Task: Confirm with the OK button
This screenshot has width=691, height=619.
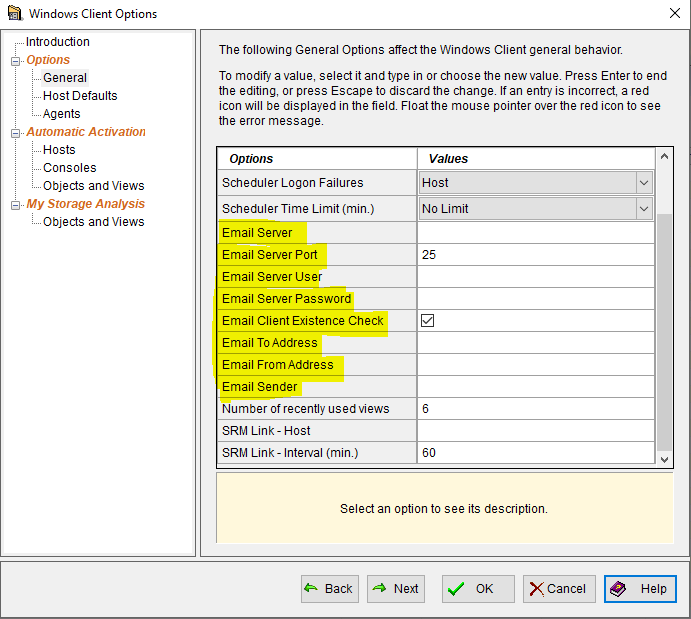Action: tap(478, 589)
